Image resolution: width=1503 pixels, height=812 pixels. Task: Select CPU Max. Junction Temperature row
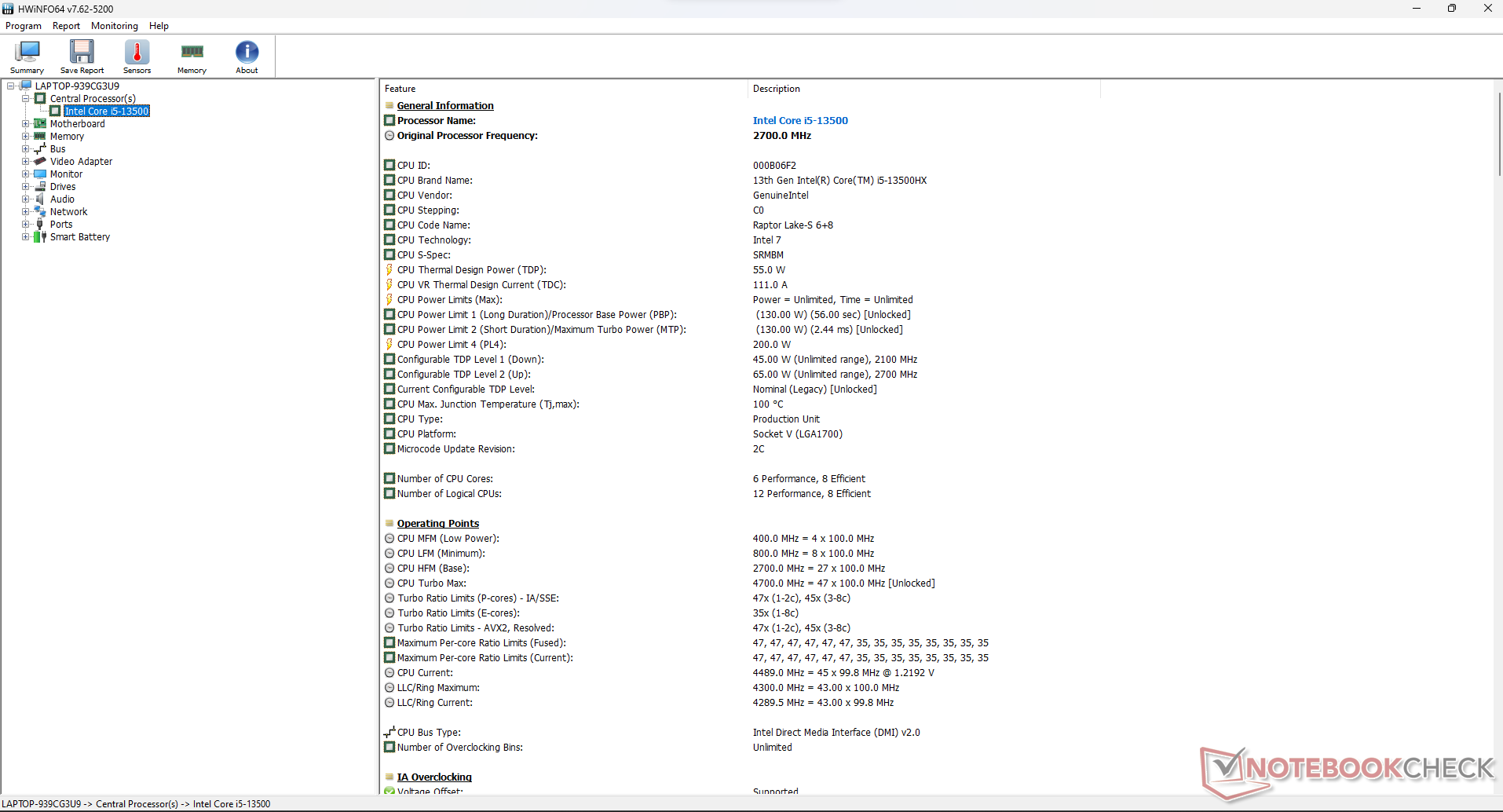741,404
